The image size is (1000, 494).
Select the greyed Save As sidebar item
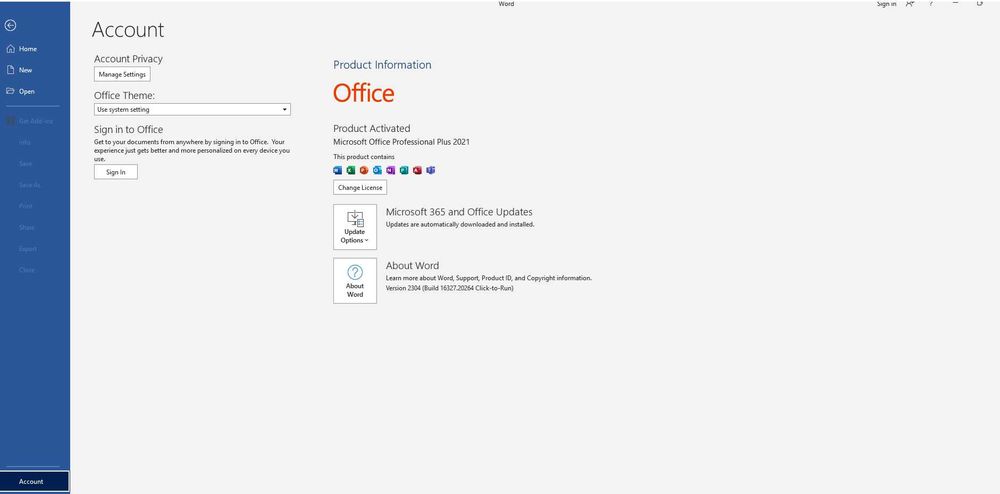click(34, 185)
